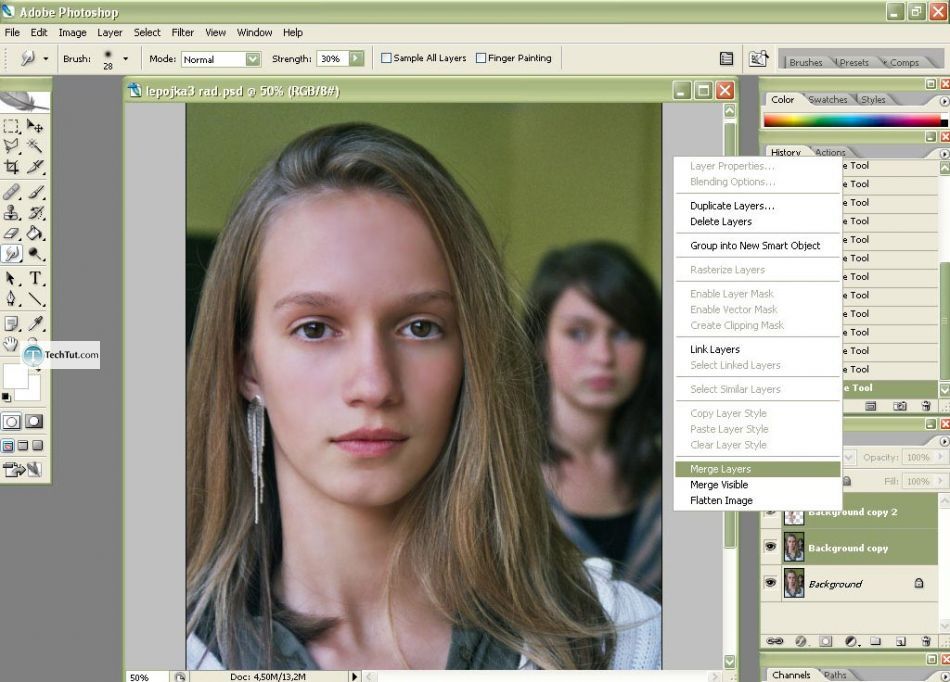
Task: Select the Dodge tool
Action: 35,253
